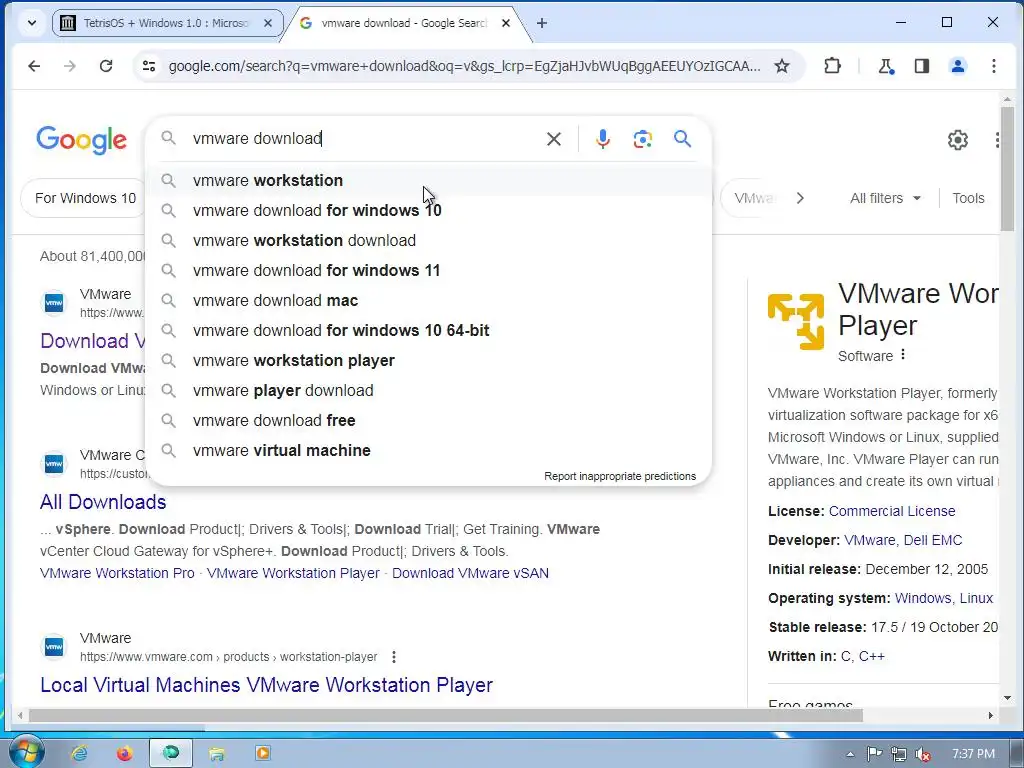
Task: Choose suggestion vmware workstation download
Action: coord(428,240)
